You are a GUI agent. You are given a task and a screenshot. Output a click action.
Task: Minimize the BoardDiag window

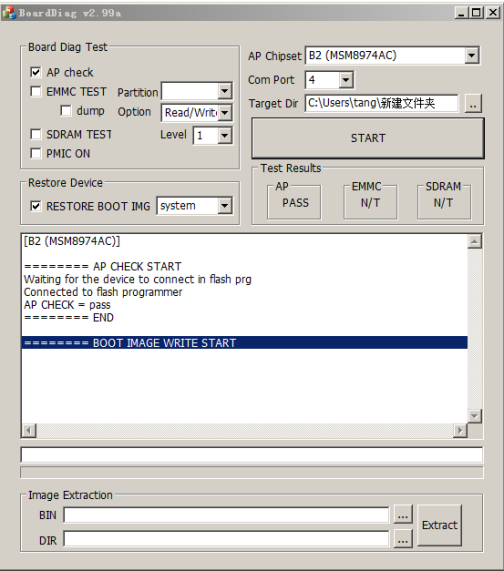461,13
